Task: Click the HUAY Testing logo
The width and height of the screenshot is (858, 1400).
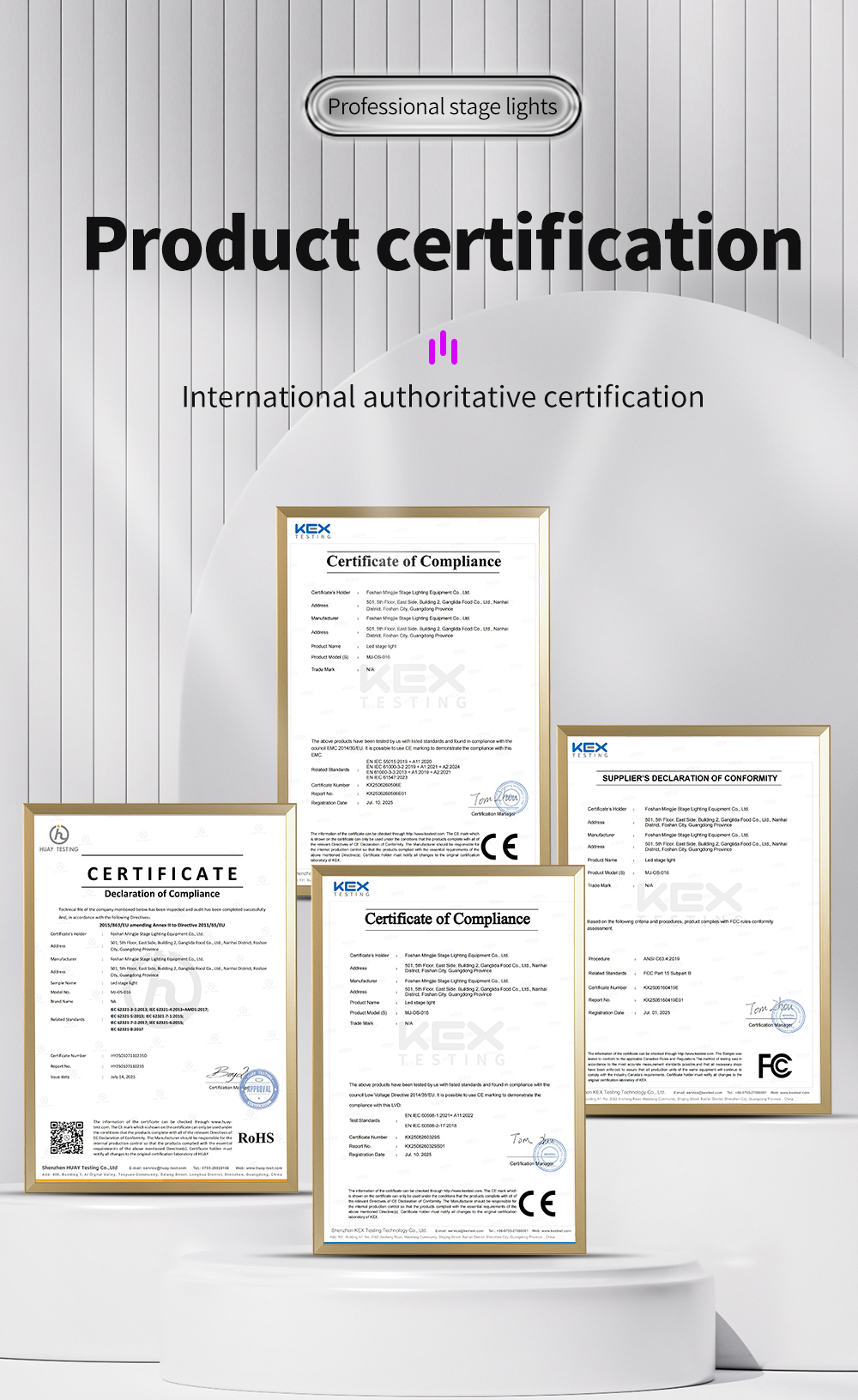Action: point(58,837)
